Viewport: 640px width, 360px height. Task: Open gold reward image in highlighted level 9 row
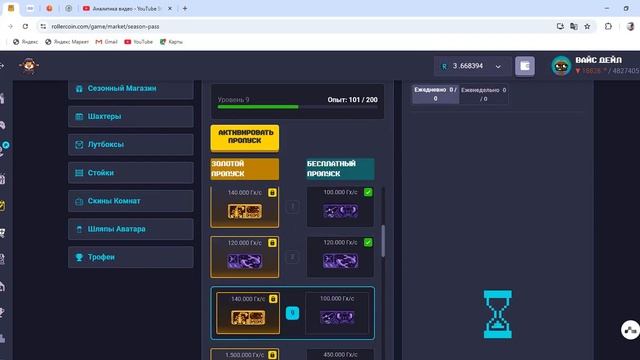[x=248, y=318]
